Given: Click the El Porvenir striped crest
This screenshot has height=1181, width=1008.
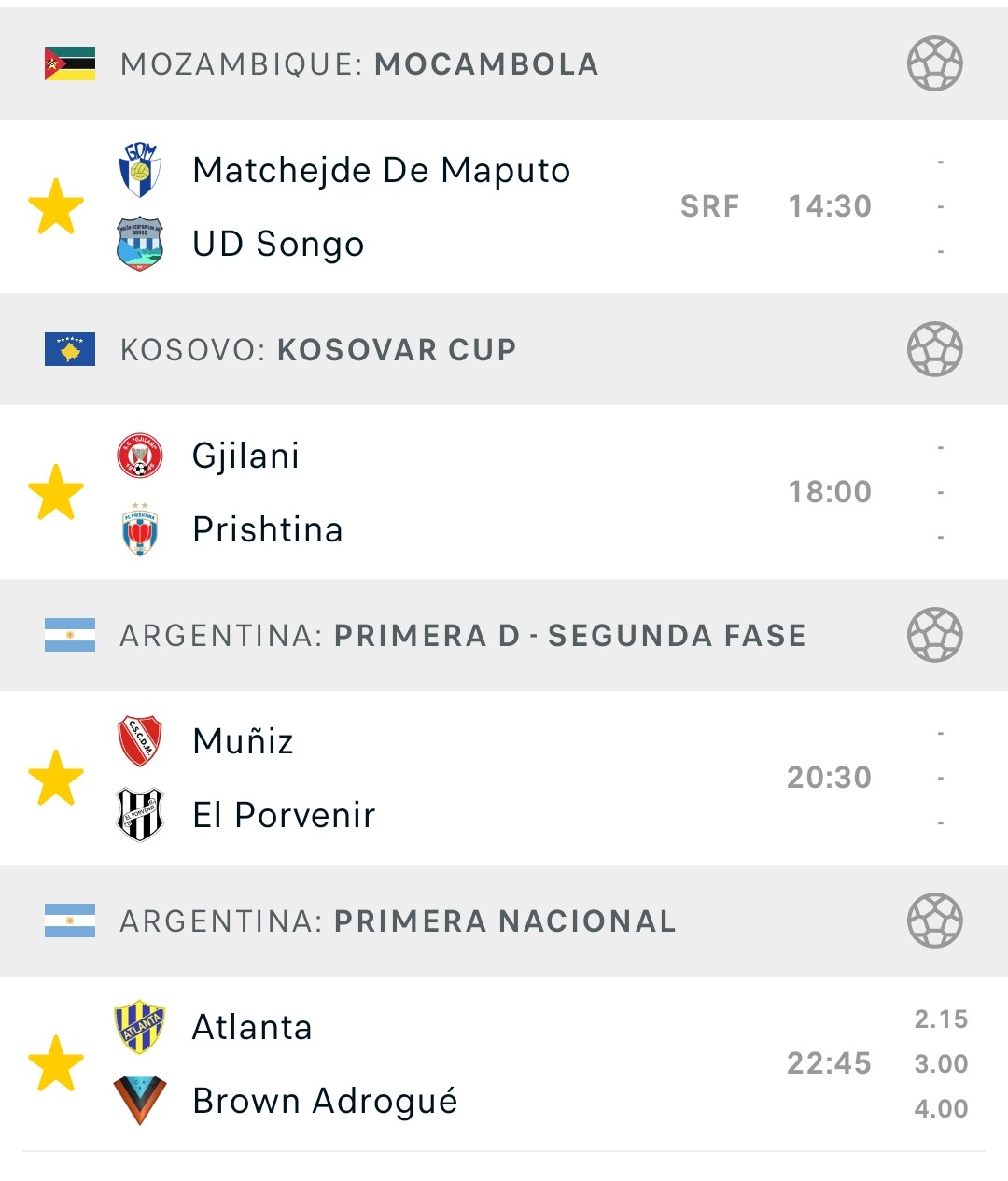Looking at the screenshot, I should (140, 815).
